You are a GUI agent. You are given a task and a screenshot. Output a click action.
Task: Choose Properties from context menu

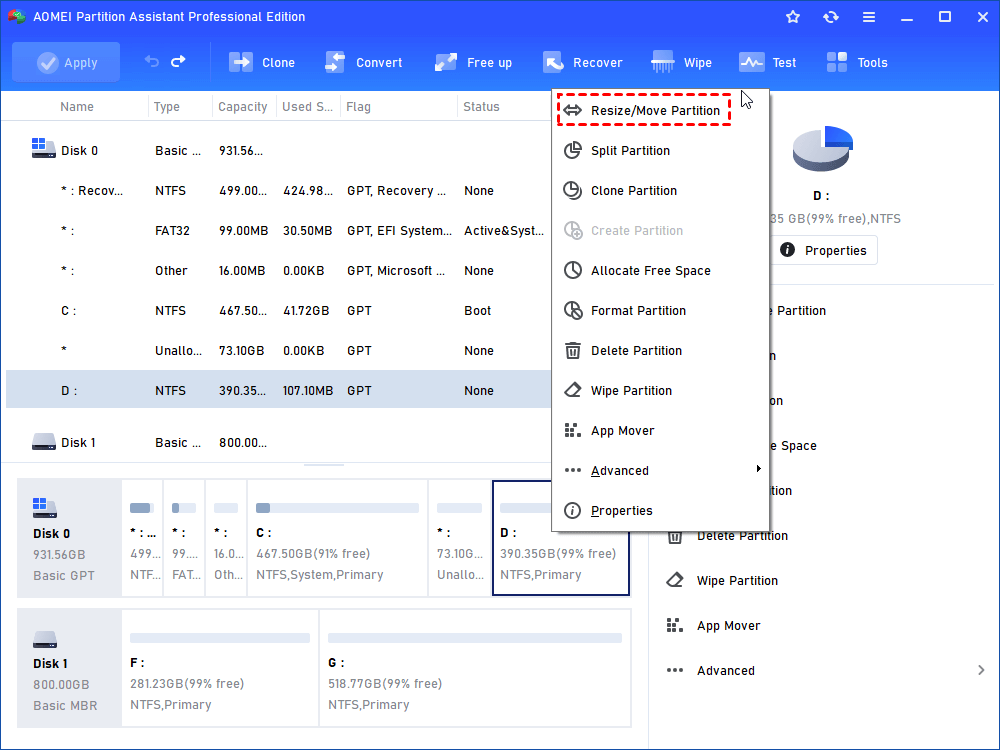(660, 510)
